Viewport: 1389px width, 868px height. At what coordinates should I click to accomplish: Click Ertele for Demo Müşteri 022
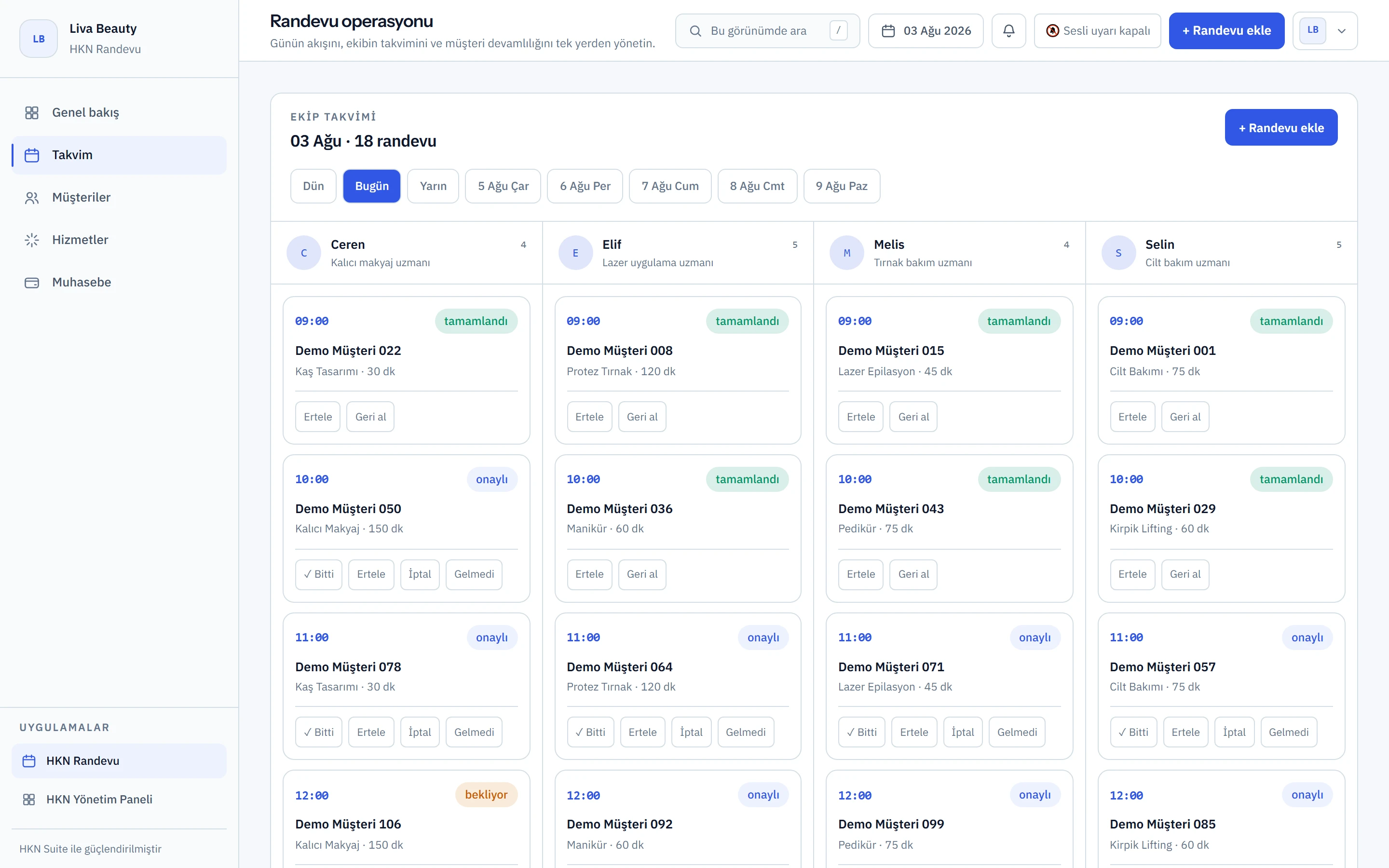click(317, 417)
